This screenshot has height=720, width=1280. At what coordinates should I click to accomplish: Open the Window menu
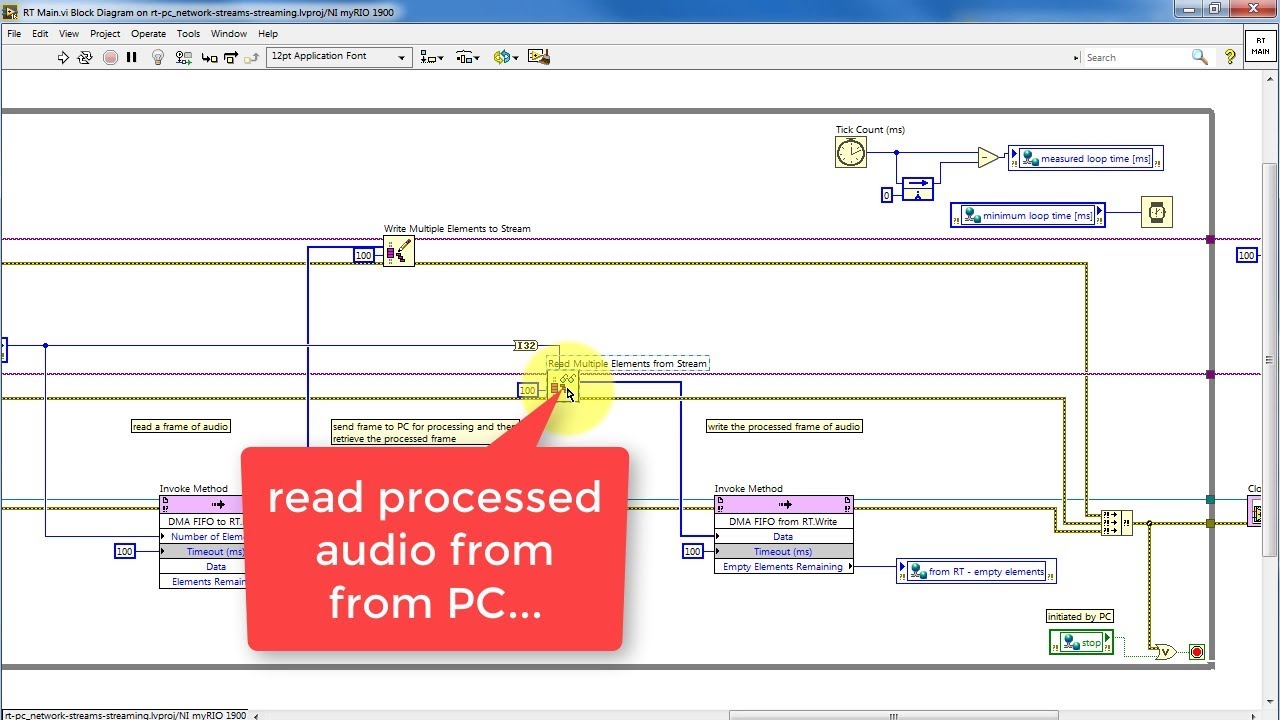229,33
